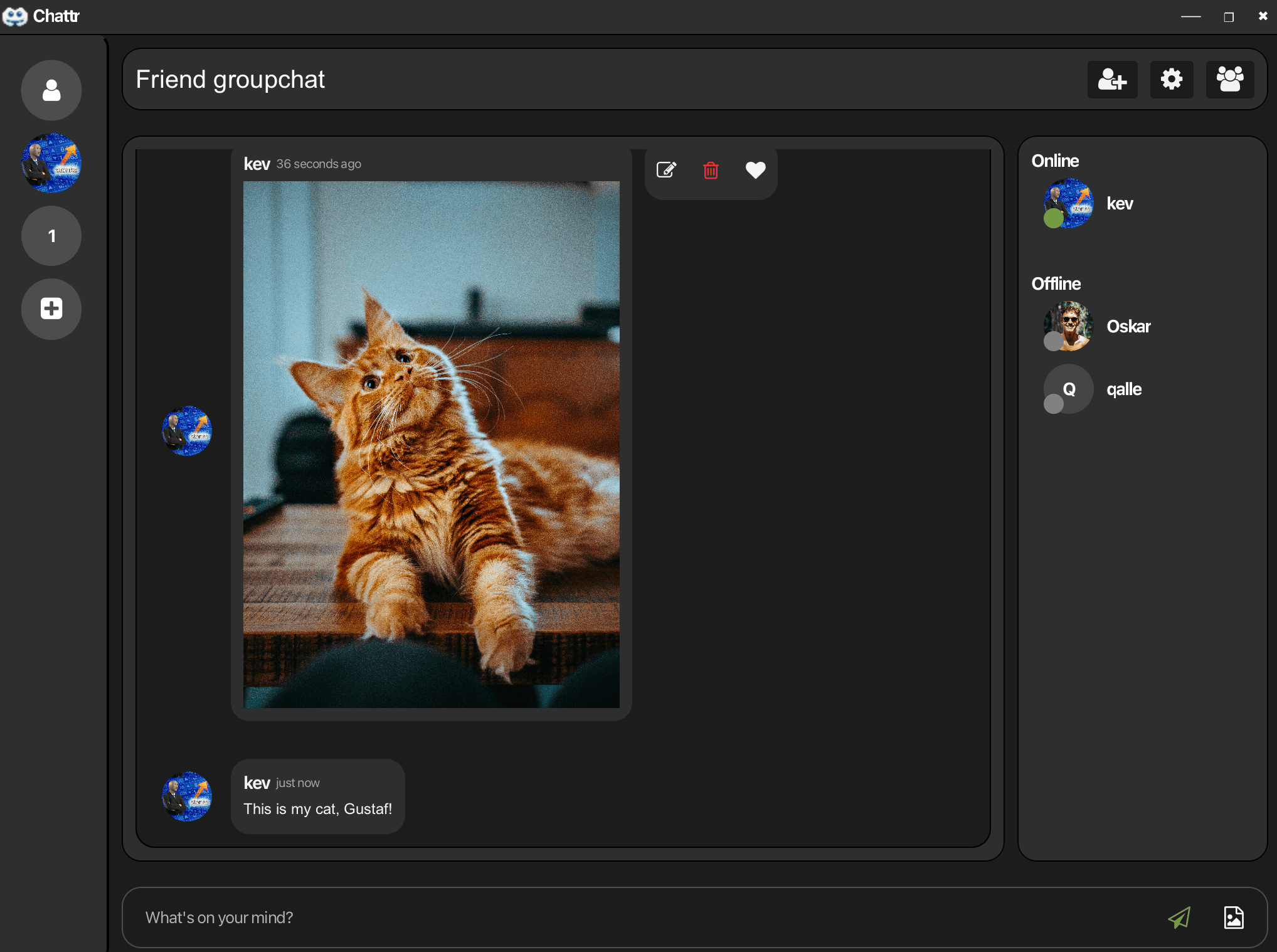
Task: Heart kev's cat photo message
Action: pos(755,170)
